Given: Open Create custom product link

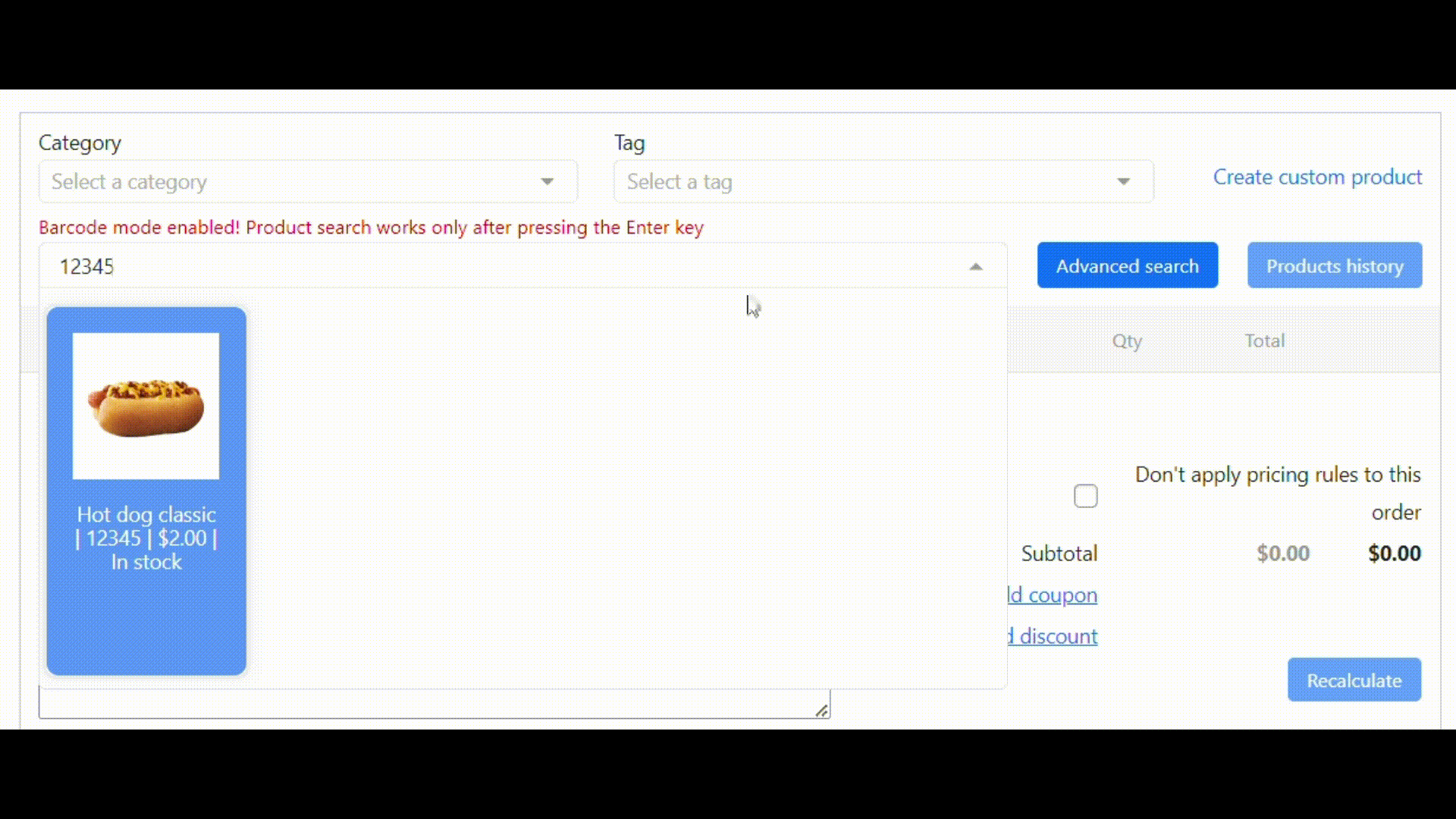Looking at the screenshot, I should click(x=1317, y=177).
